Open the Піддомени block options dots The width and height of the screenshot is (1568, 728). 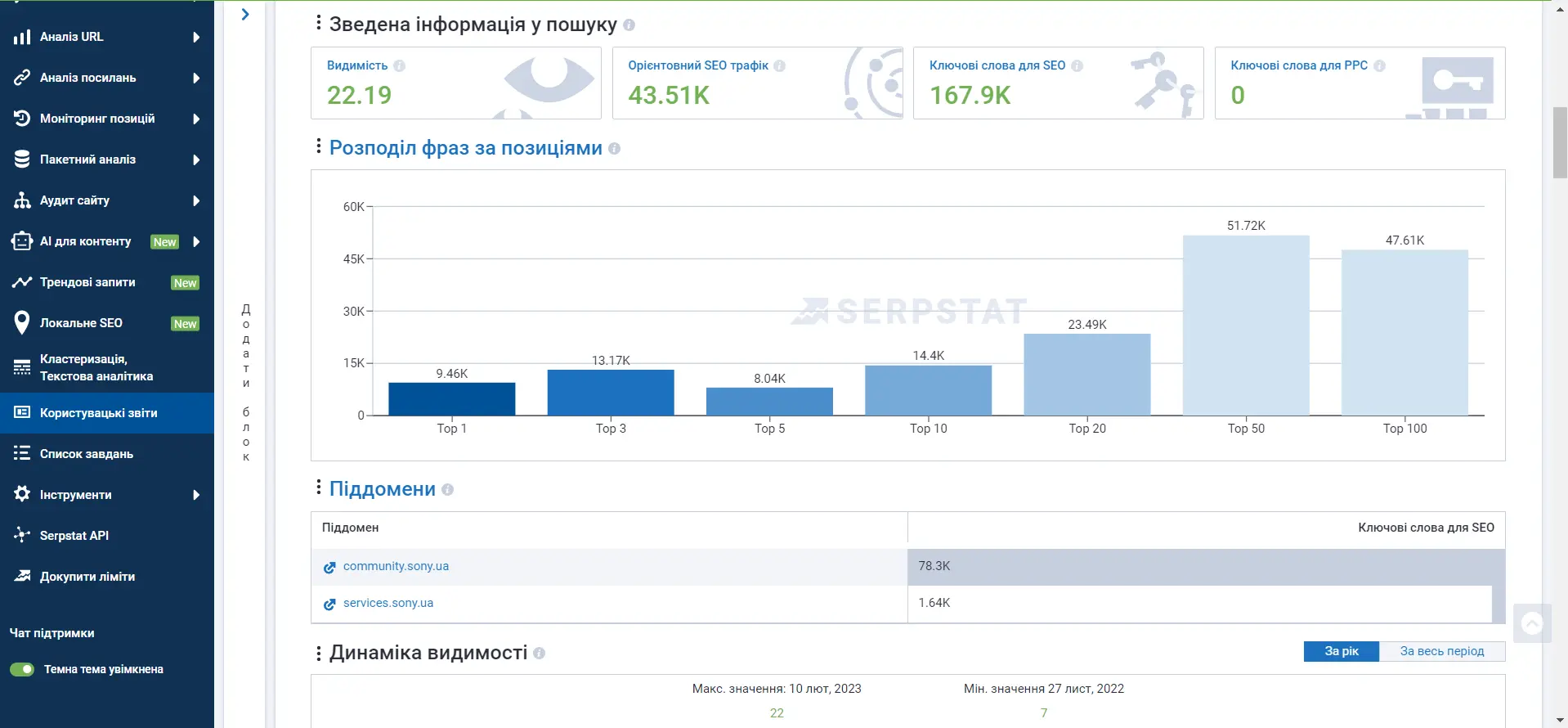coord(319,488)
